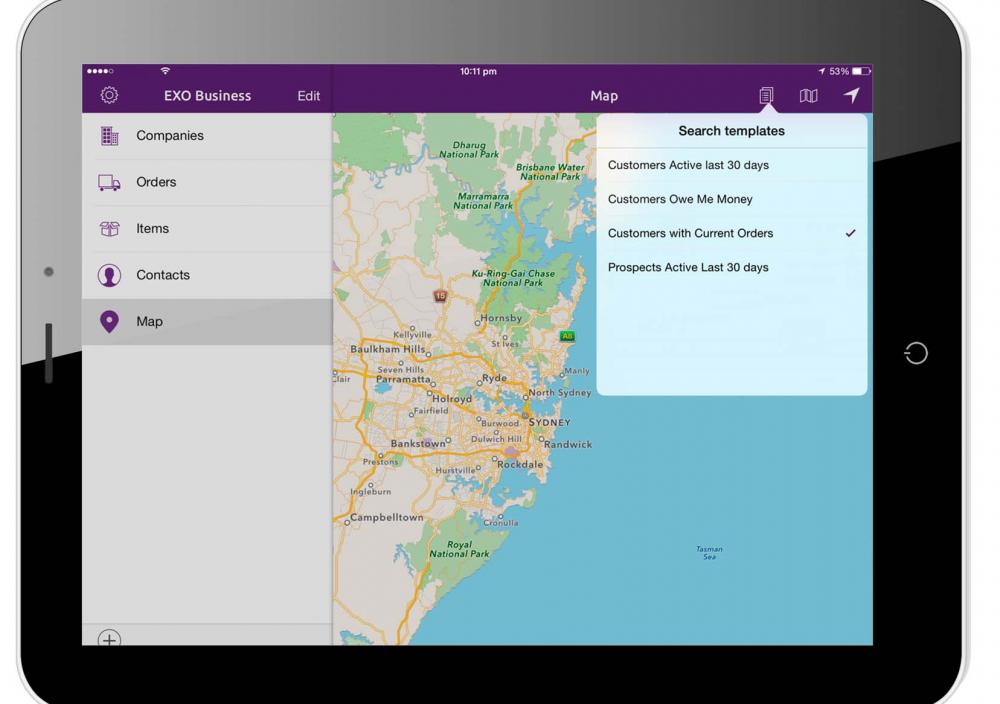Click Cronulla on the map
The image size is (1000, 704).
501,523
